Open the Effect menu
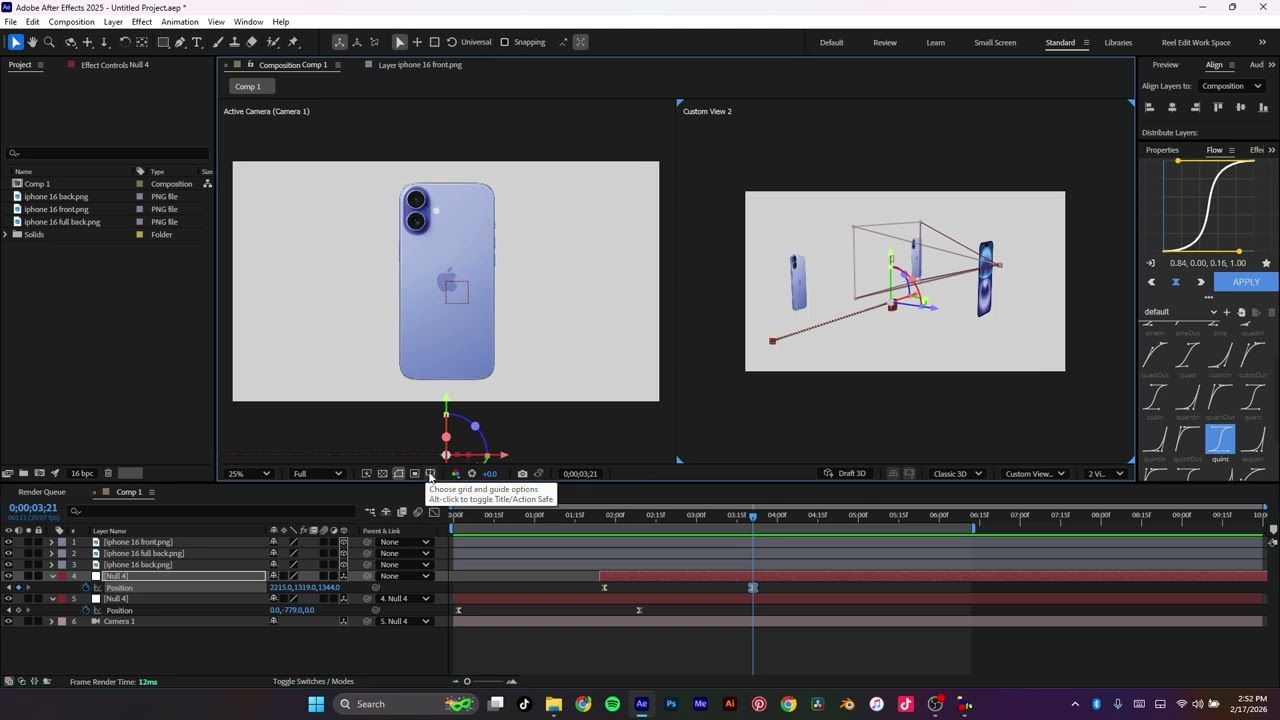Image resolution: width=1280 pixels, height=720 pixels. coord(141,22)
